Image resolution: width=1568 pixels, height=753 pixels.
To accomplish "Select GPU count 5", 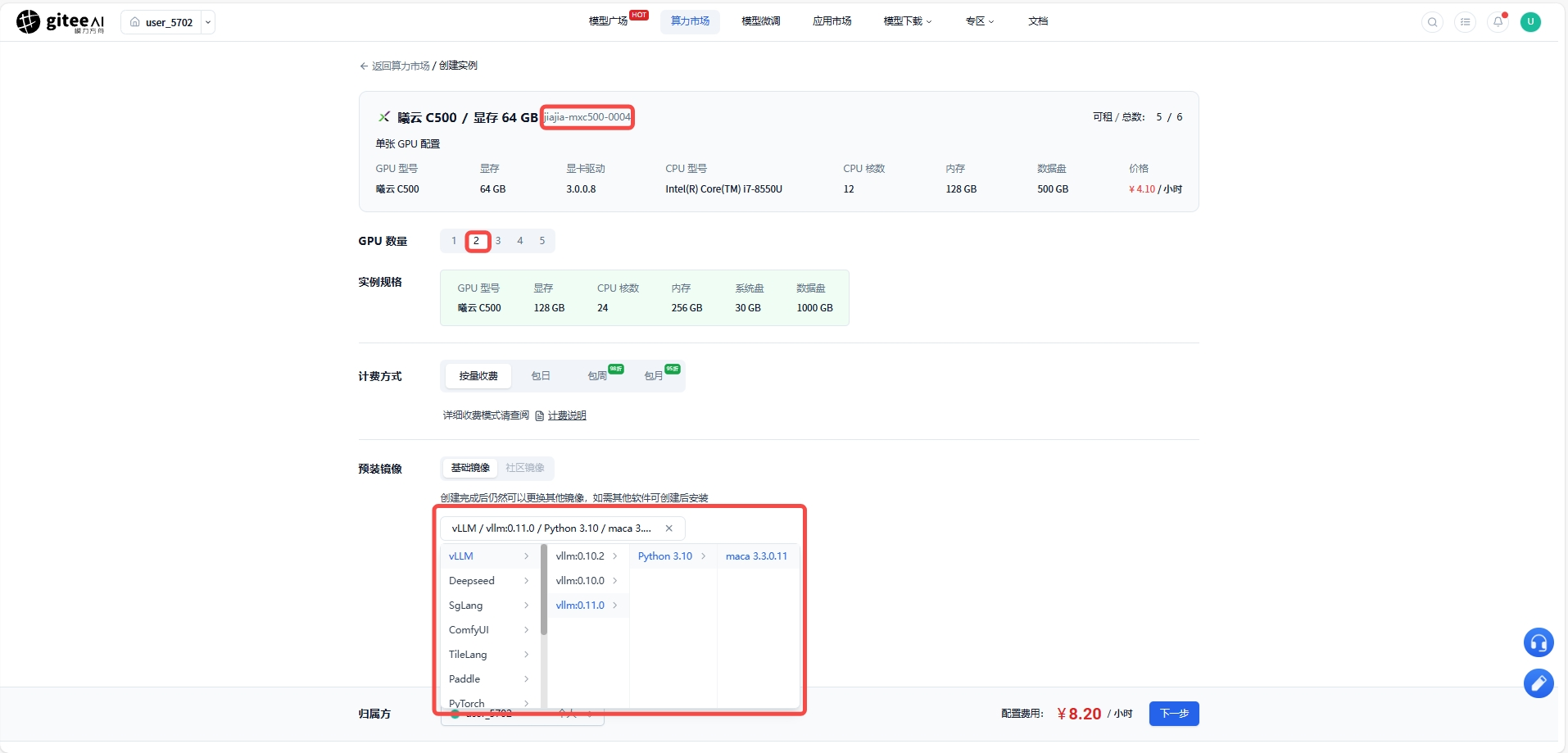I will point(542,241).
